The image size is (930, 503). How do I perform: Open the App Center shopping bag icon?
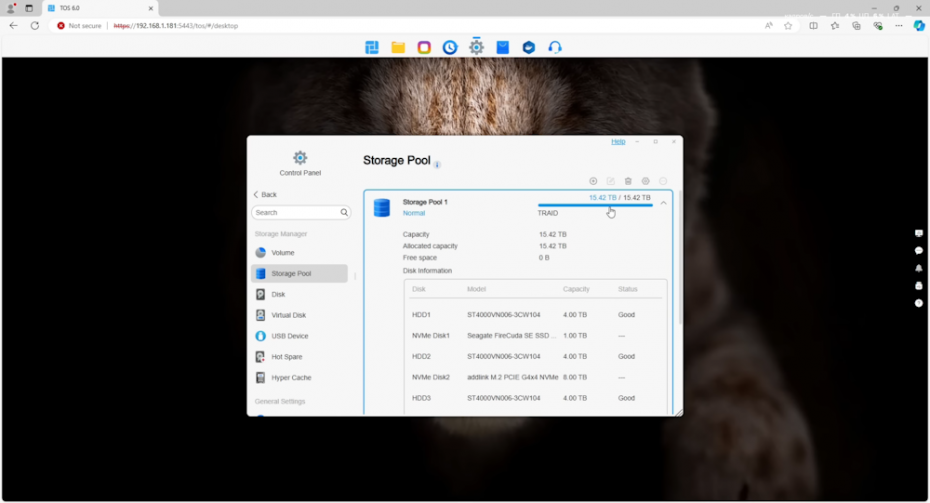click(502, 47)
